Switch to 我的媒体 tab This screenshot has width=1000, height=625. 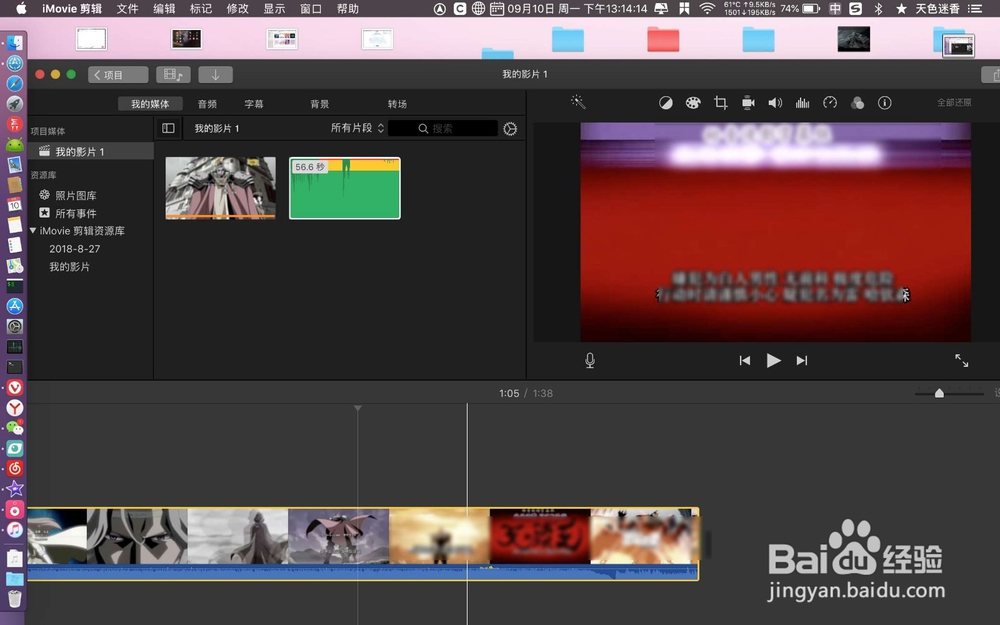coord(151,104)
